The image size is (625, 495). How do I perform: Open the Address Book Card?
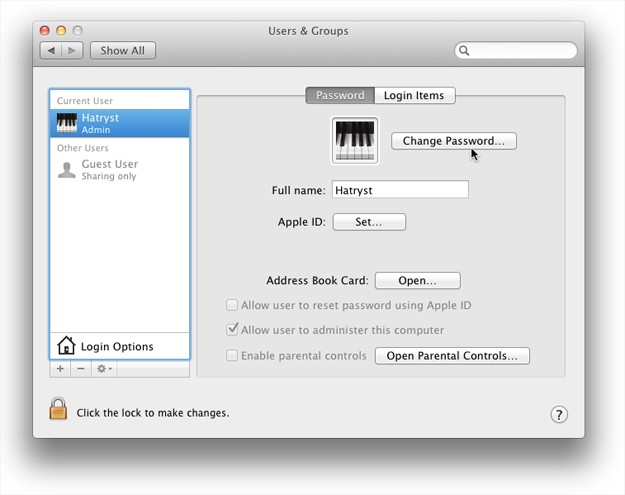(417, 280)
